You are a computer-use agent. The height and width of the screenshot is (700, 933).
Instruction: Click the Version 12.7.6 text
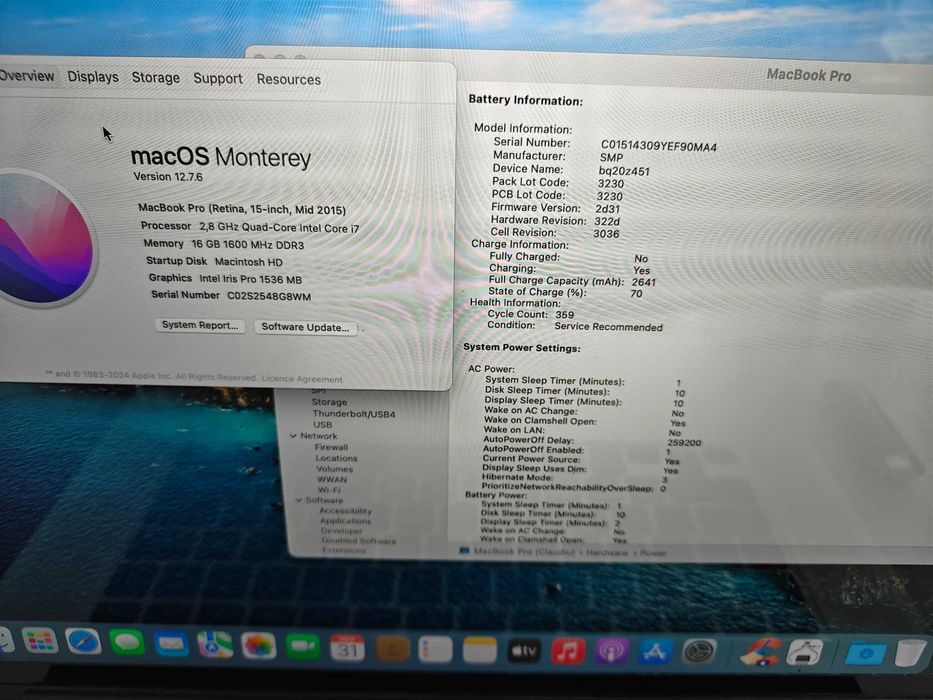coord(168,177)
